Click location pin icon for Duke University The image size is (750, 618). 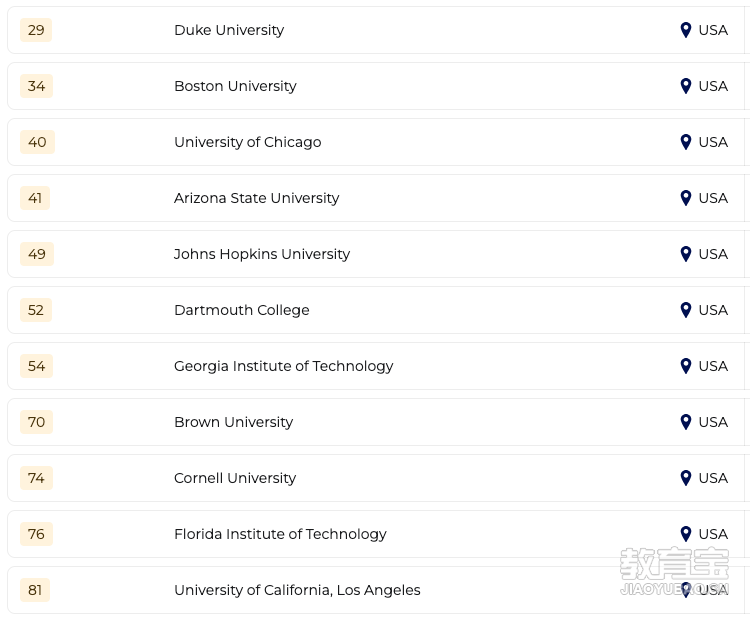click(685, 30)
